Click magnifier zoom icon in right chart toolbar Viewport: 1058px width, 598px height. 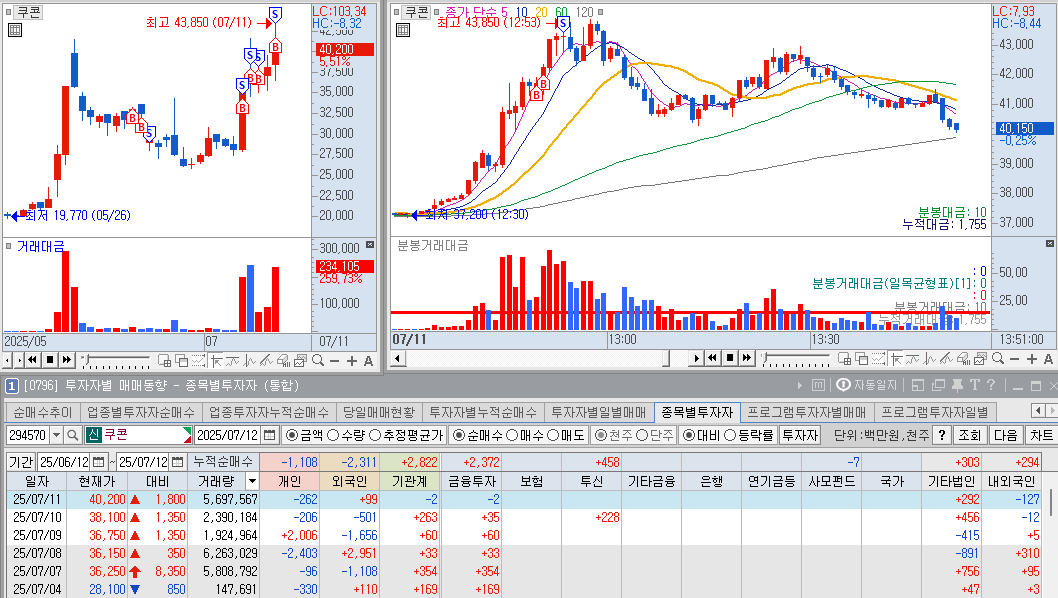click(x=998, y=358)
